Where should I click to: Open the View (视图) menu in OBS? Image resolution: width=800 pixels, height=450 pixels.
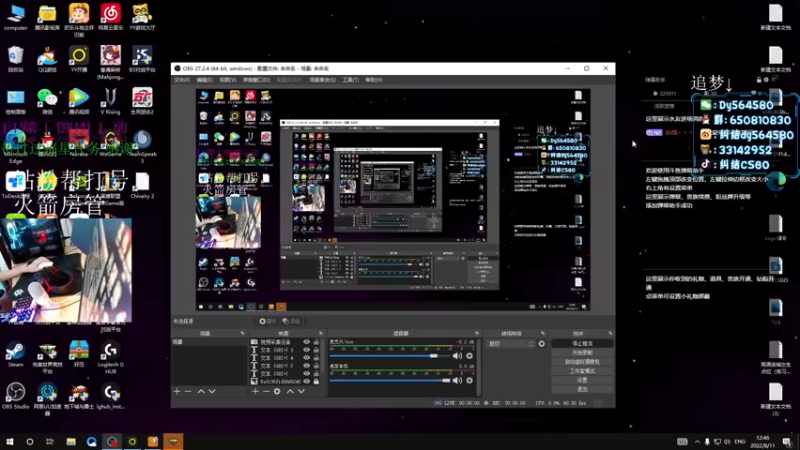228,80
